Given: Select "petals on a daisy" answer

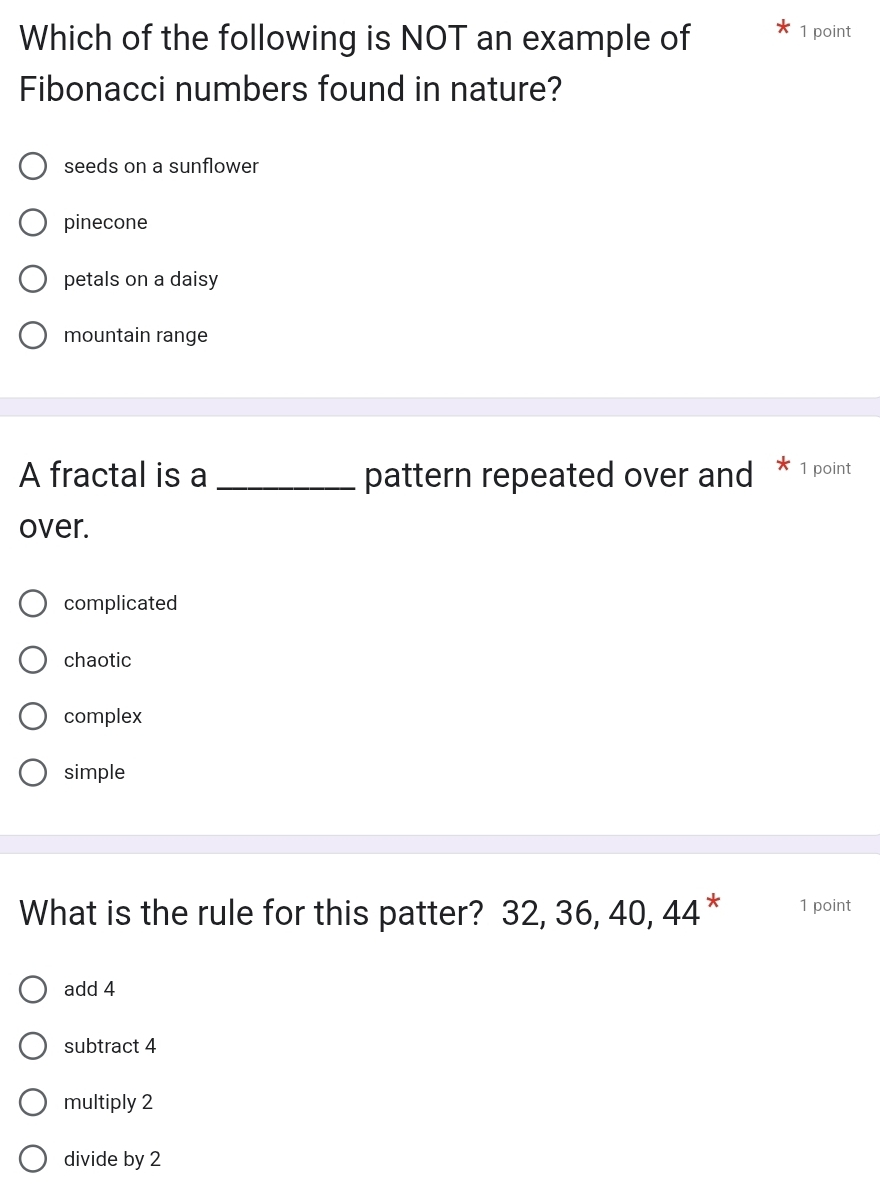Looking at the screenshot, I should [x=33, y=279].
